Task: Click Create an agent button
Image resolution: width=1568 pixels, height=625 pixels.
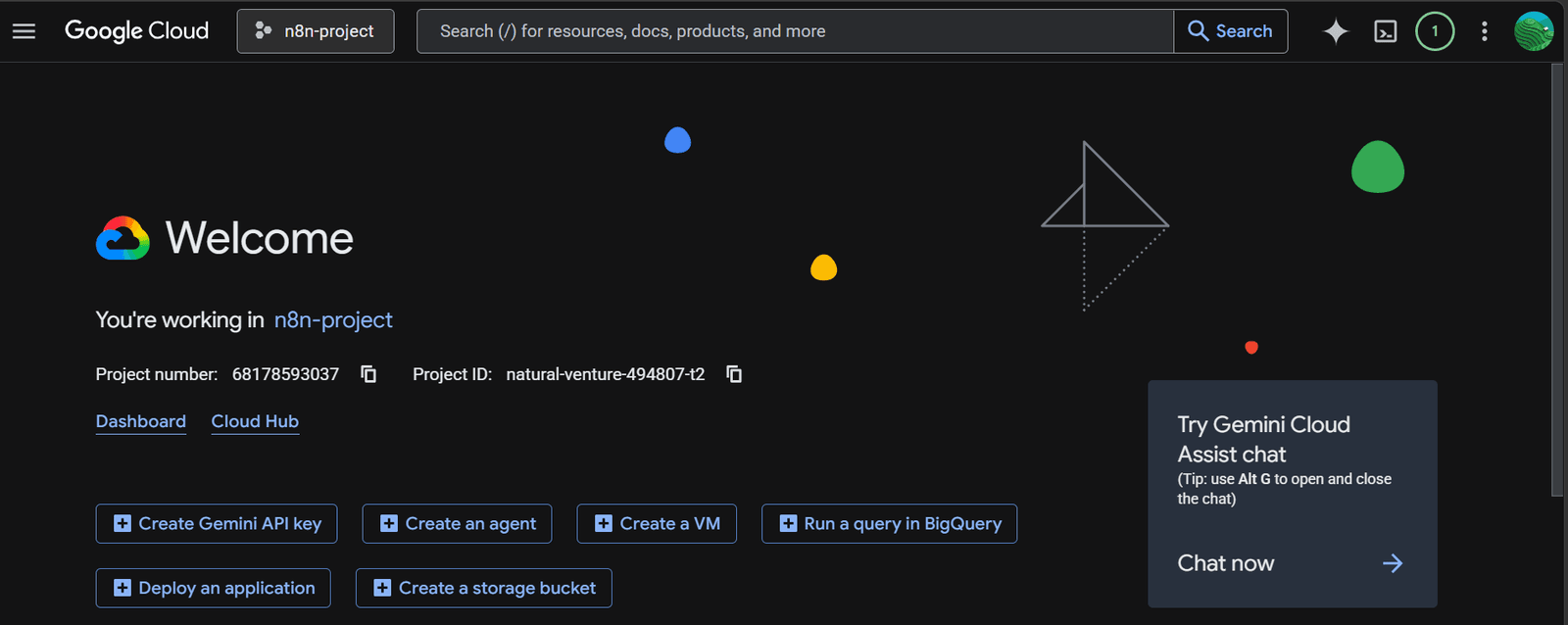Action: click(x=457, y=524)
